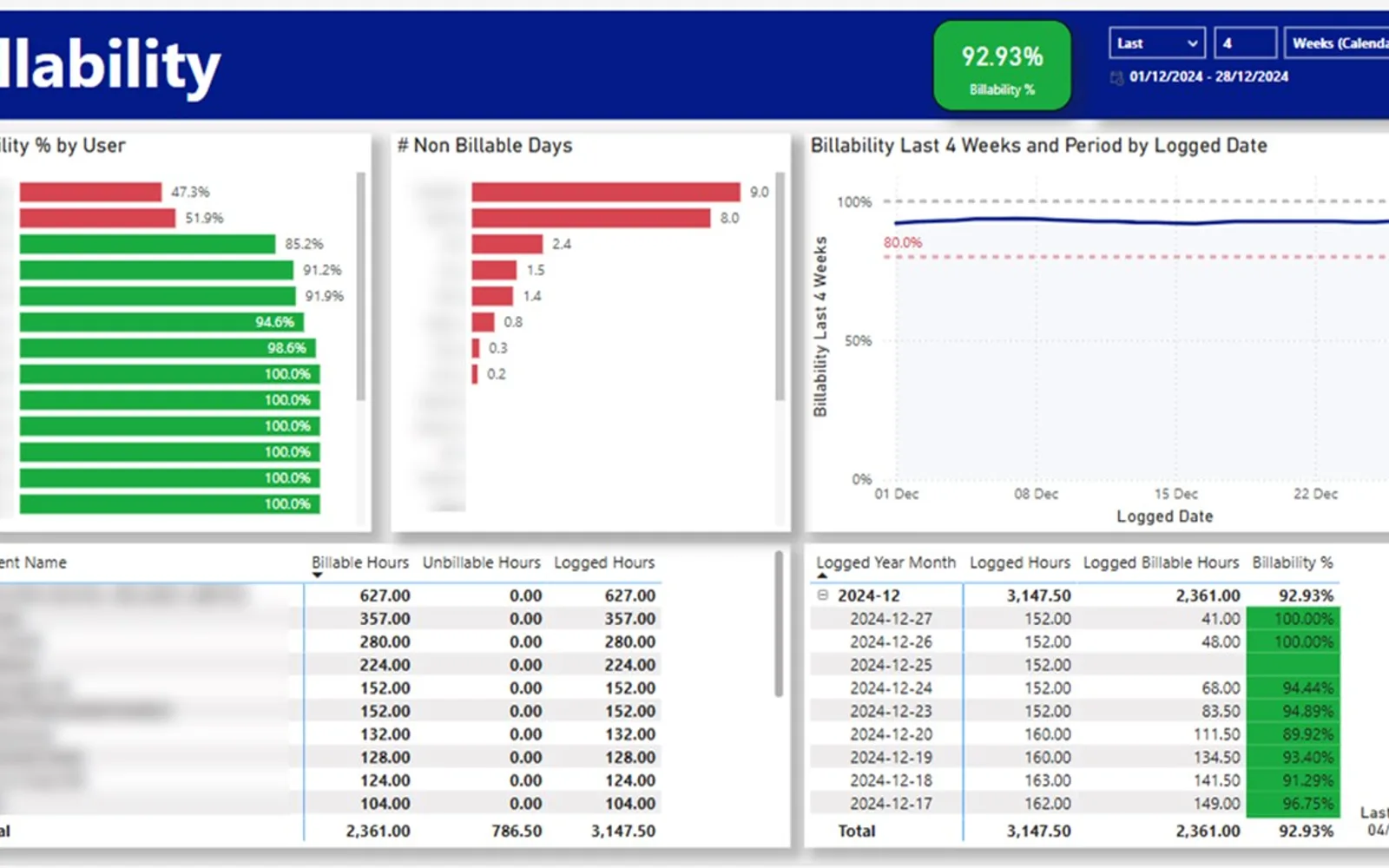Click the Non Billable Days chart scrollbar
This screenshot has height=868, width=1389.
780,286
